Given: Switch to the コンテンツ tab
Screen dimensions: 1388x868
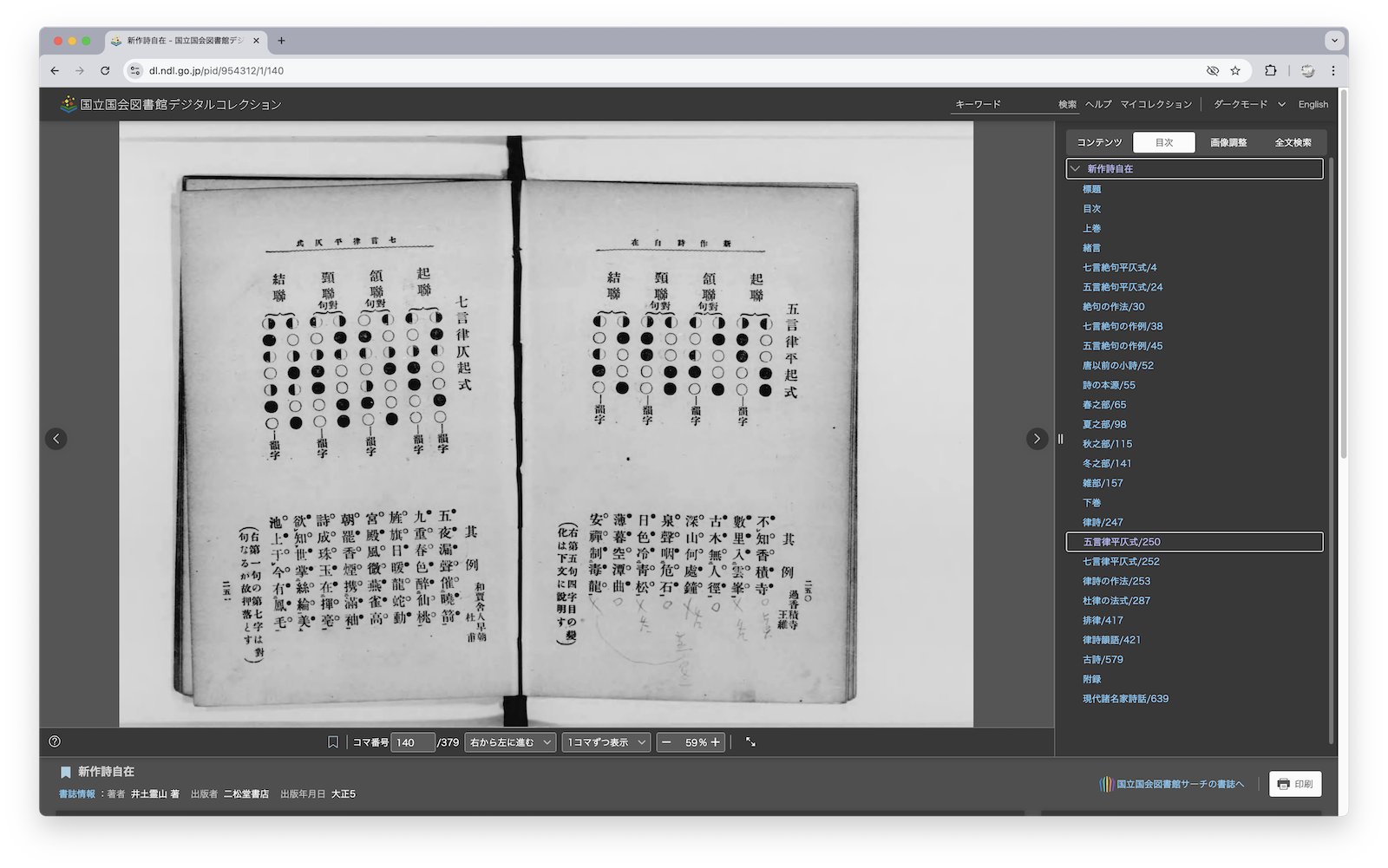Looking at the screenshot, I should point(1099,142).
